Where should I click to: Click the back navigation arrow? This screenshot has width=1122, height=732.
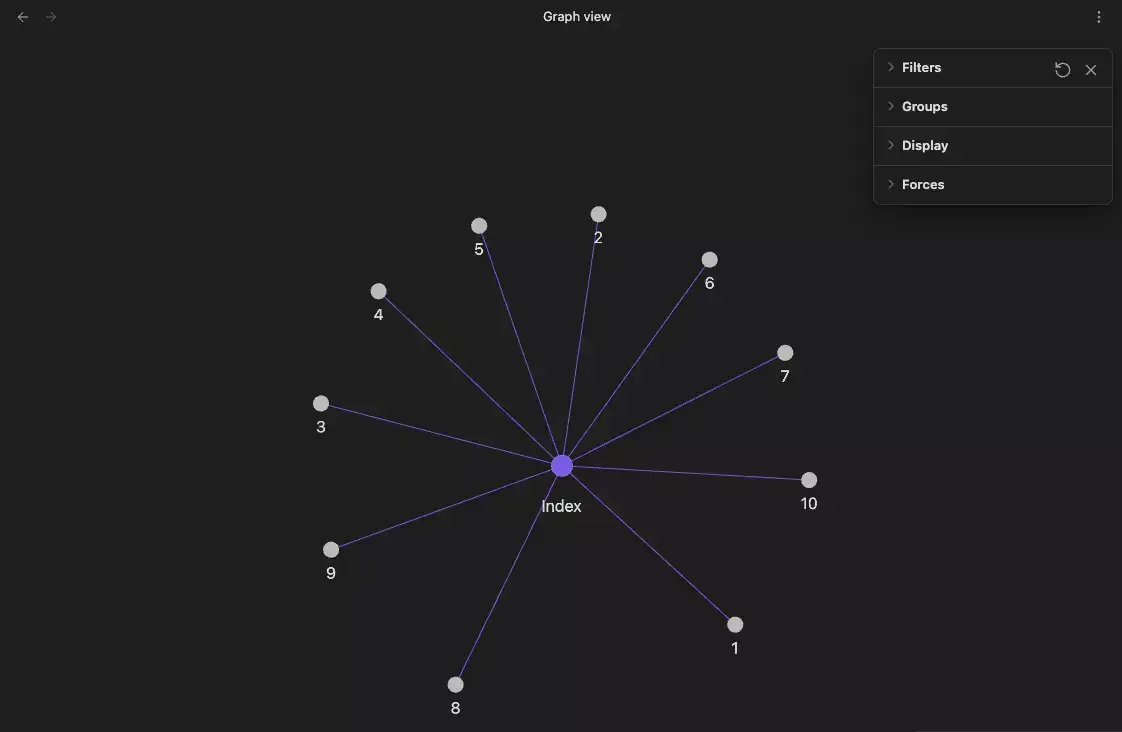click(x=22, y=16)
